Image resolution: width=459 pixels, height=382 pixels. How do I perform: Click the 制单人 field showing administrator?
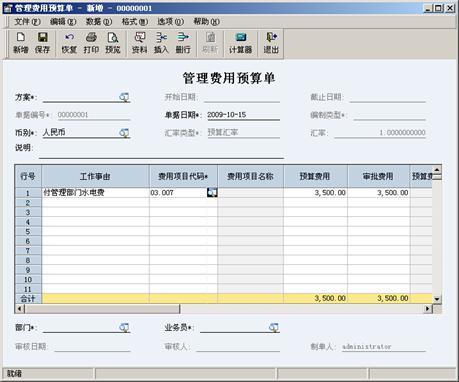383,347
